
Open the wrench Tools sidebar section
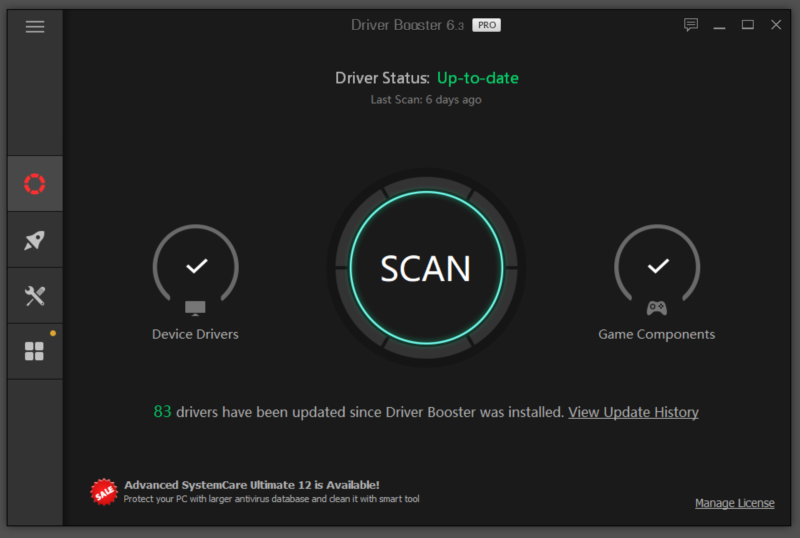35,296
